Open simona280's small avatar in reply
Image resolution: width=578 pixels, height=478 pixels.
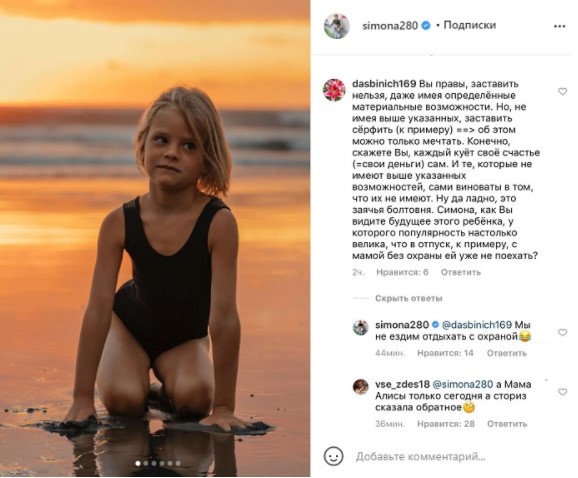tap(361, 327)
